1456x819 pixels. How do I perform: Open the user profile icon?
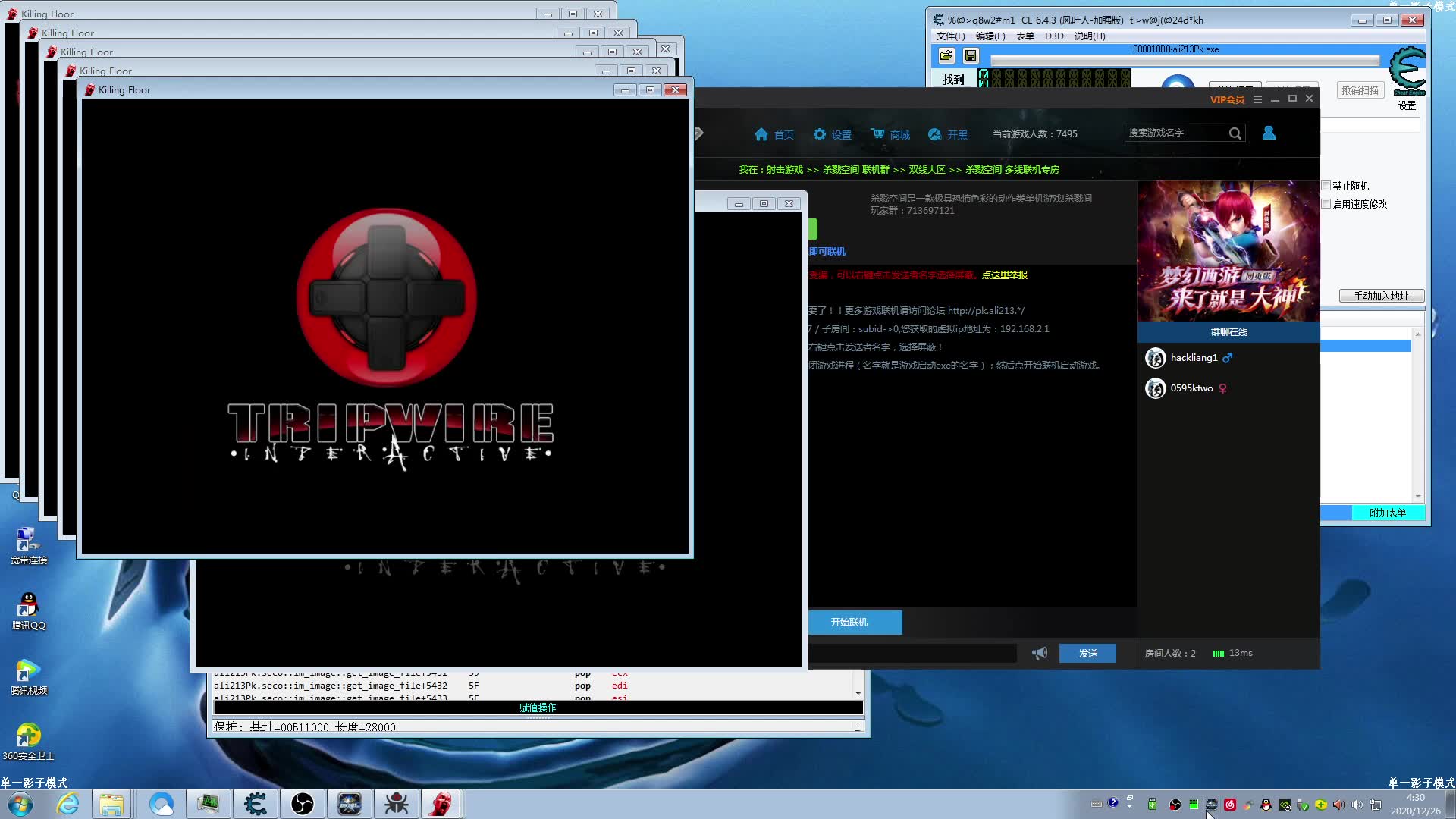point(1268,133)
